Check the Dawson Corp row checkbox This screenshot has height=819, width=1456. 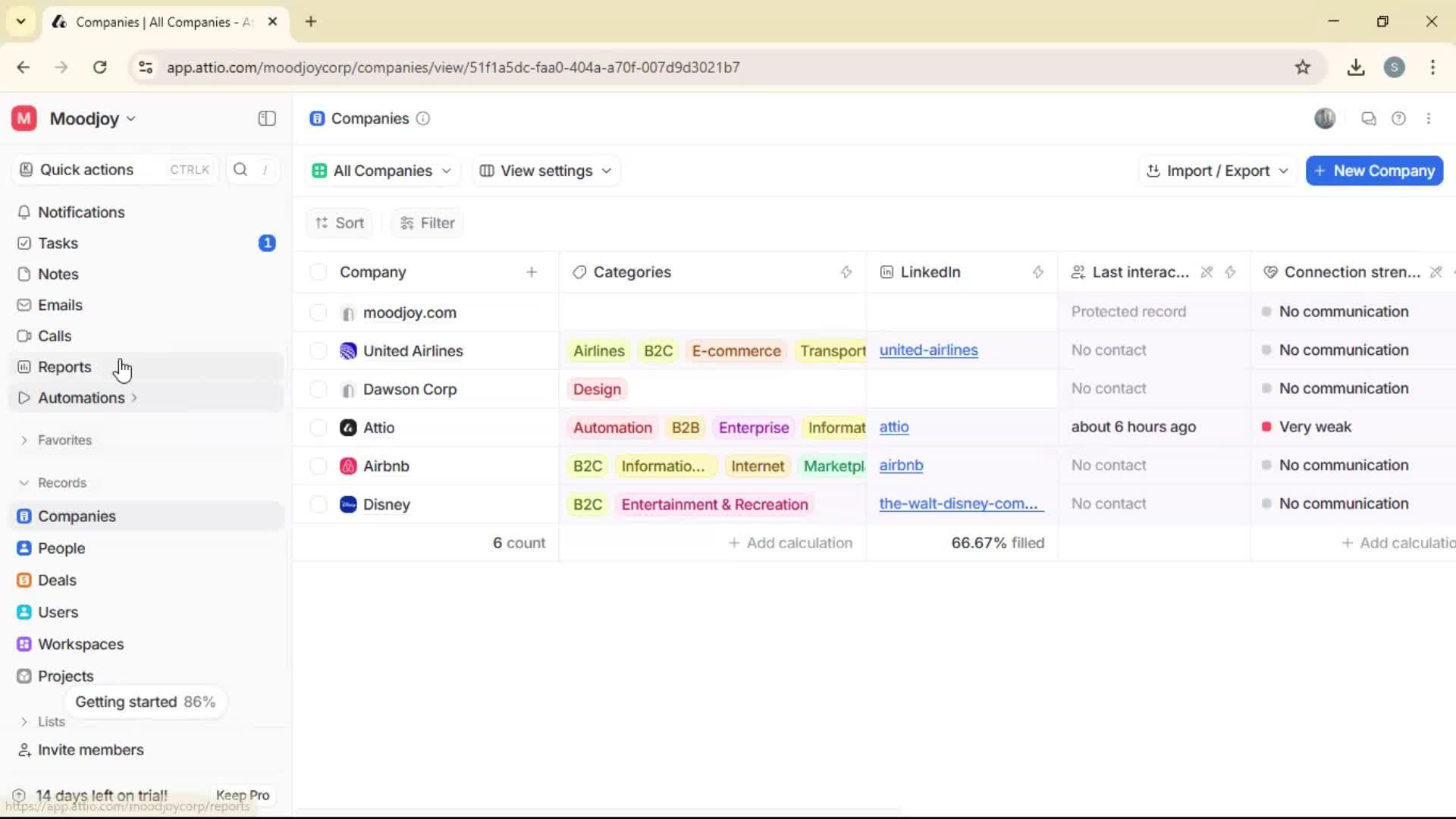pos(318,390)
